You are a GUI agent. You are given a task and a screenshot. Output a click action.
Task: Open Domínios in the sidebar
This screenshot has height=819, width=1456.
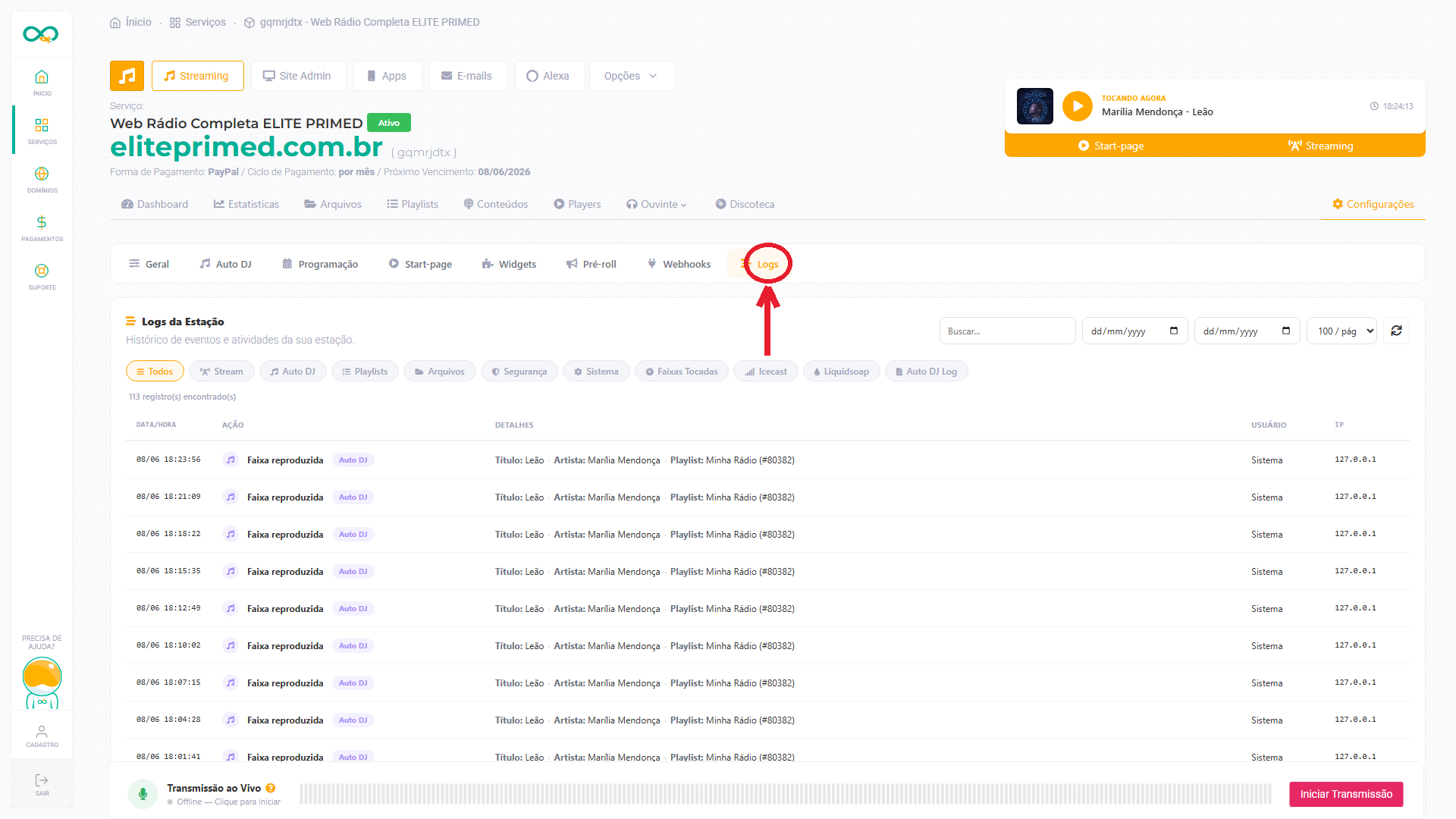tap(42, 179)
